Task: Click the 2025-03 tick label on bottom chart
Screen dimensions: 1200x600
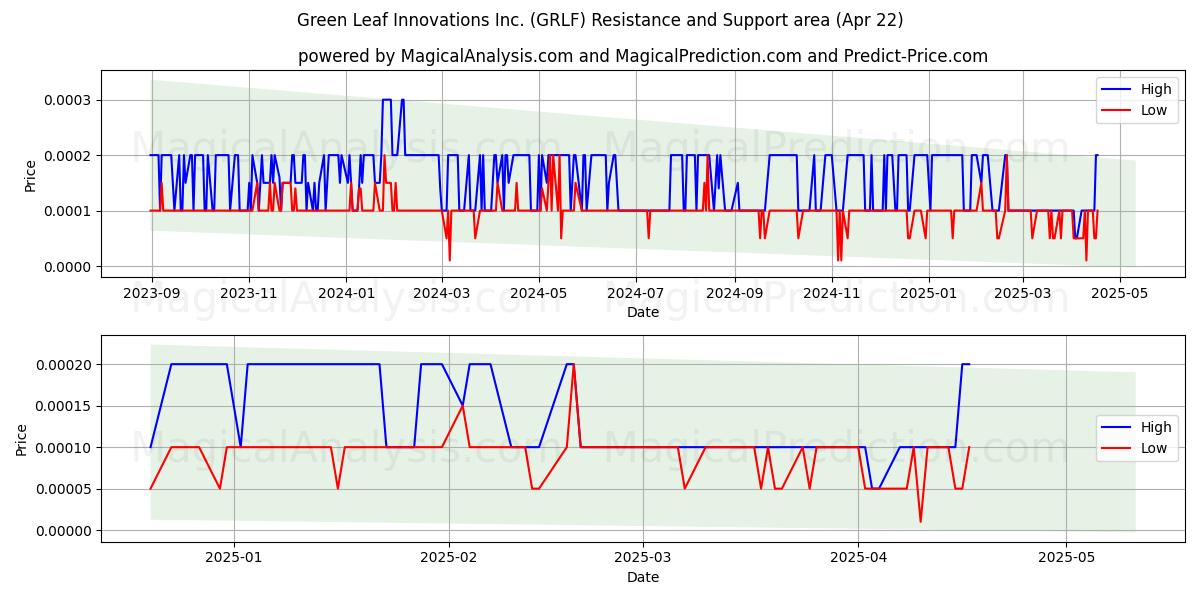Action: (x=643, y=558)
